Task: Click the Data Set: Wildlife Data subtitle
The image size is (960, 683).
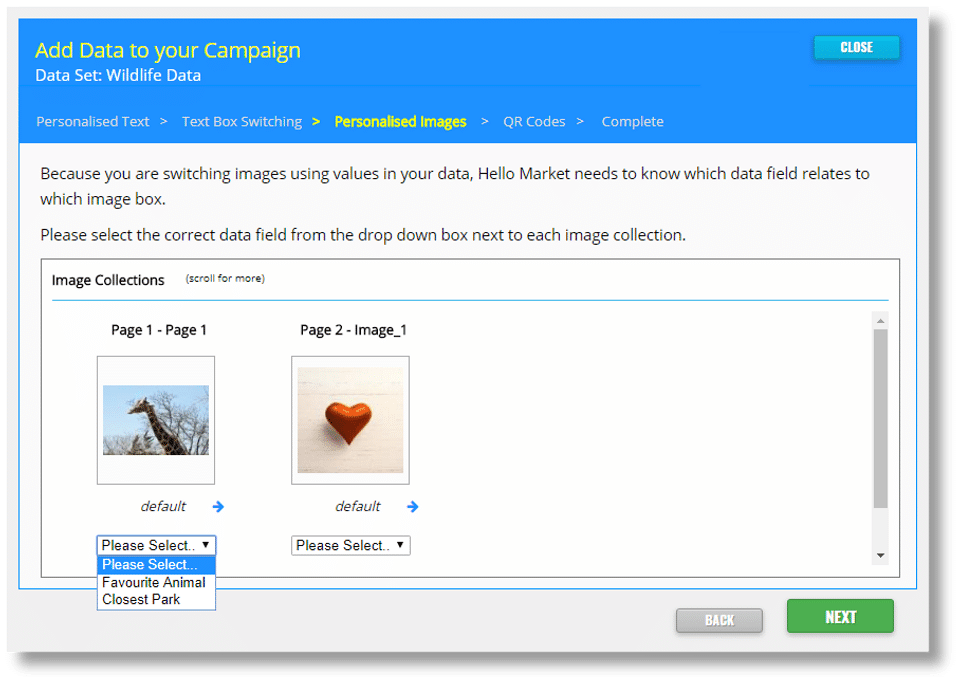Action: coord(118,75)
